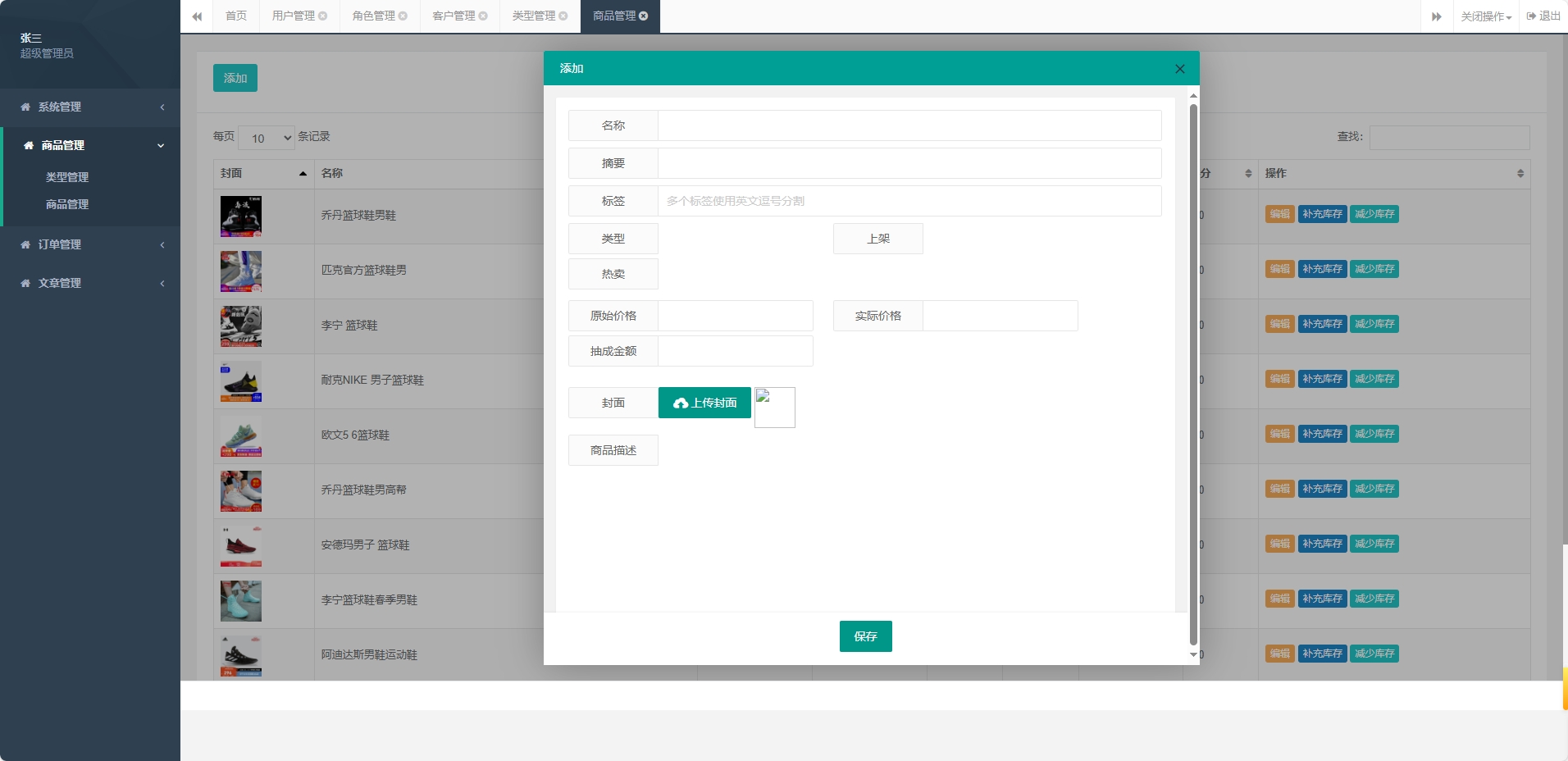Viewport: 1568px width, 761px height.
Task: Switch to the 首页 tab
Action: point(236,16)
